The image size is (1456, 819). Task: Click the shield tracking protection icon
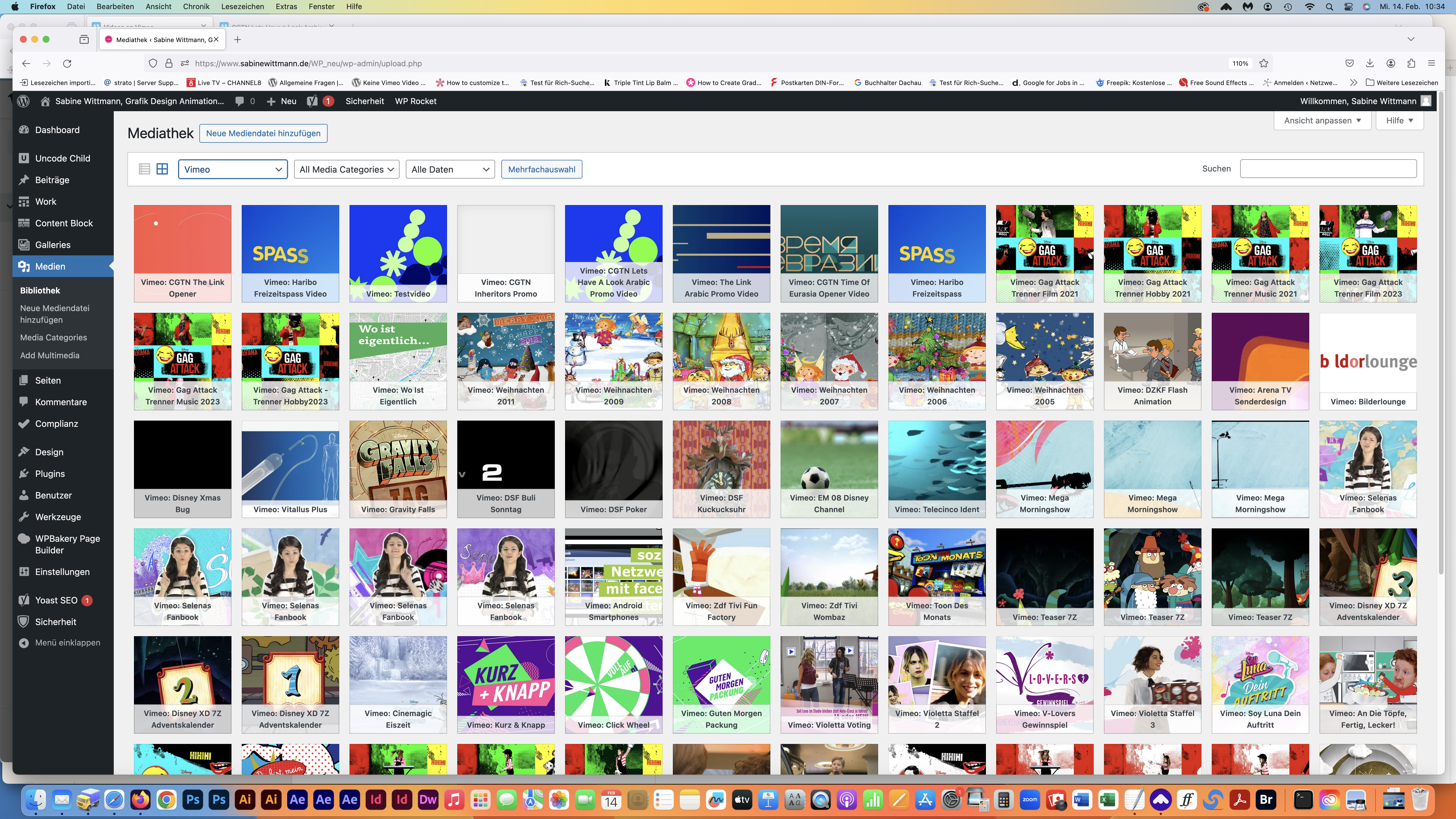pos(153,63)
